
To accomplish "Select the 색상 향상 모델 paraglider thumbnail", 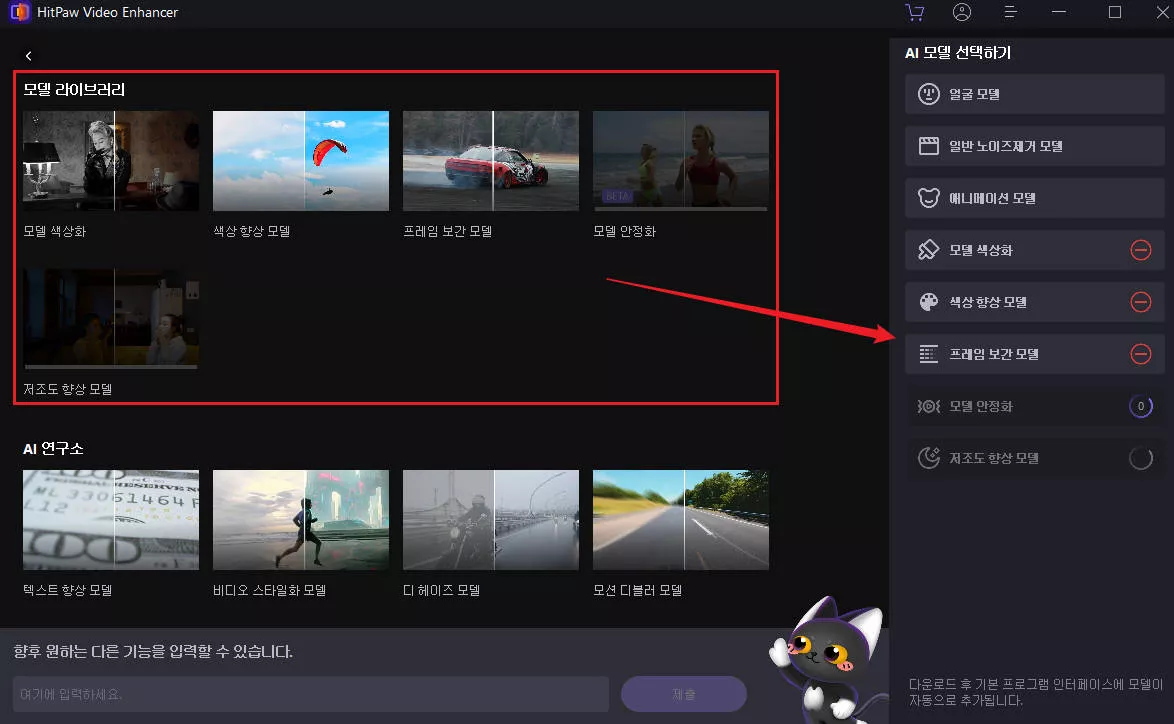I will (x=301, y=161).
